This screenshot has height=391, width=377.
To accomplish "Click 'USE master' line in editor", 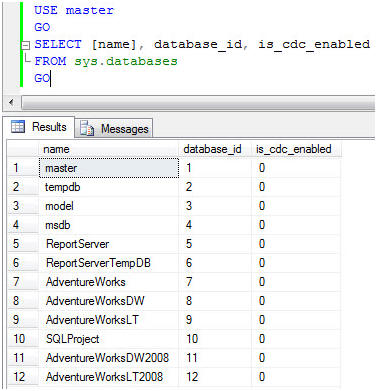I will [x=74, y=10].
